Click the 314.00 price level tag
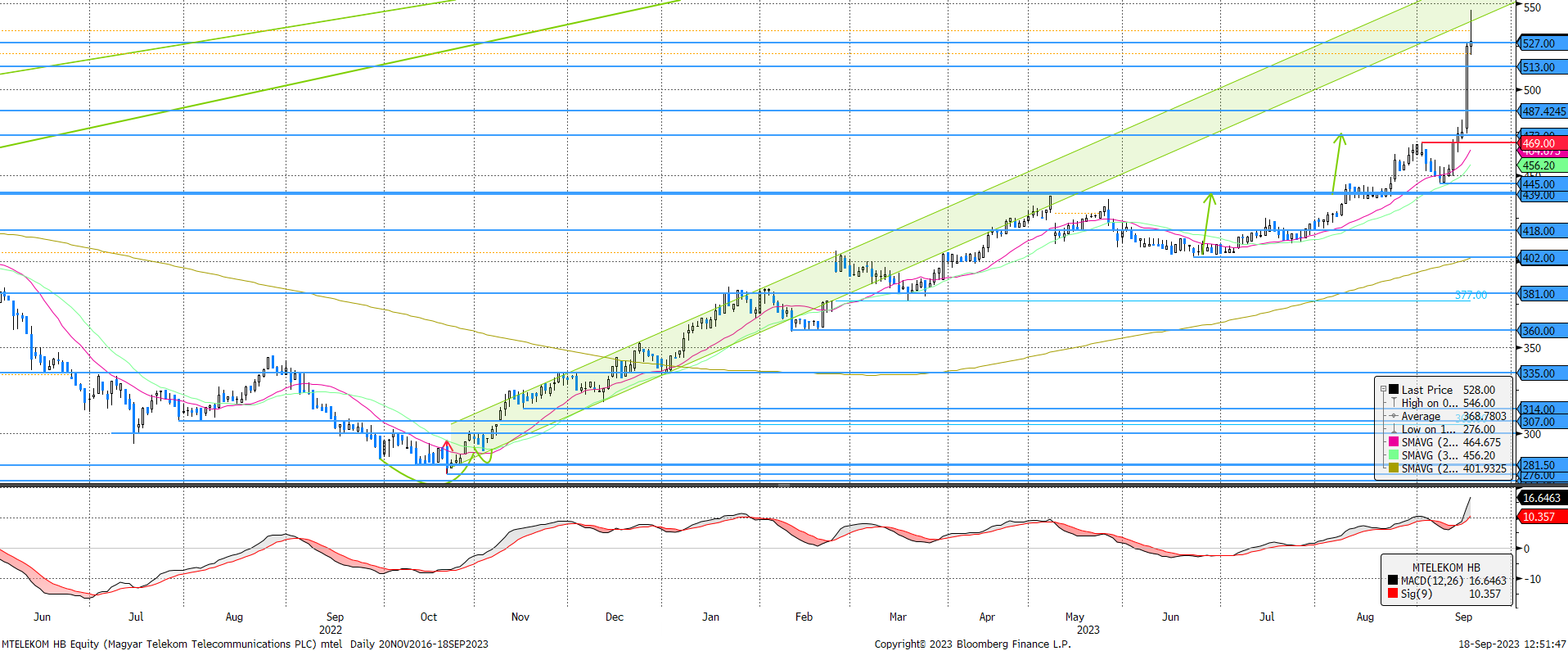Image resolution: width=1568 pixels, height=651 pixels. click(1543, 409)
